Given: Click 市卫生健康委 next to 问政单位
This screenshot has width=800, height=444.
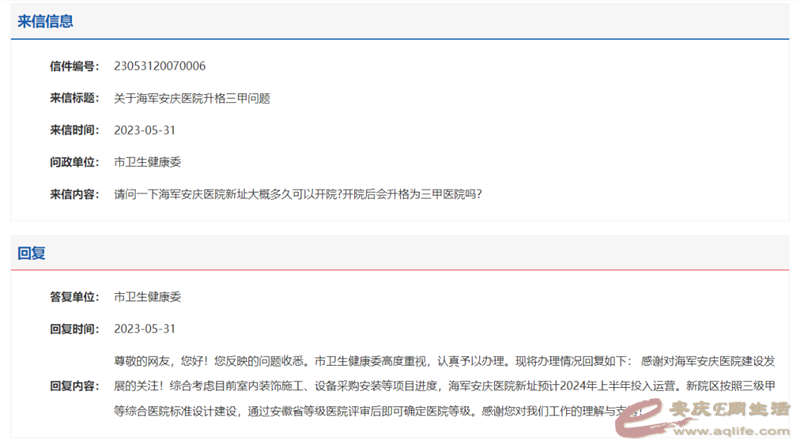Looking at the screenshot, I should click(x=147, y=162).
